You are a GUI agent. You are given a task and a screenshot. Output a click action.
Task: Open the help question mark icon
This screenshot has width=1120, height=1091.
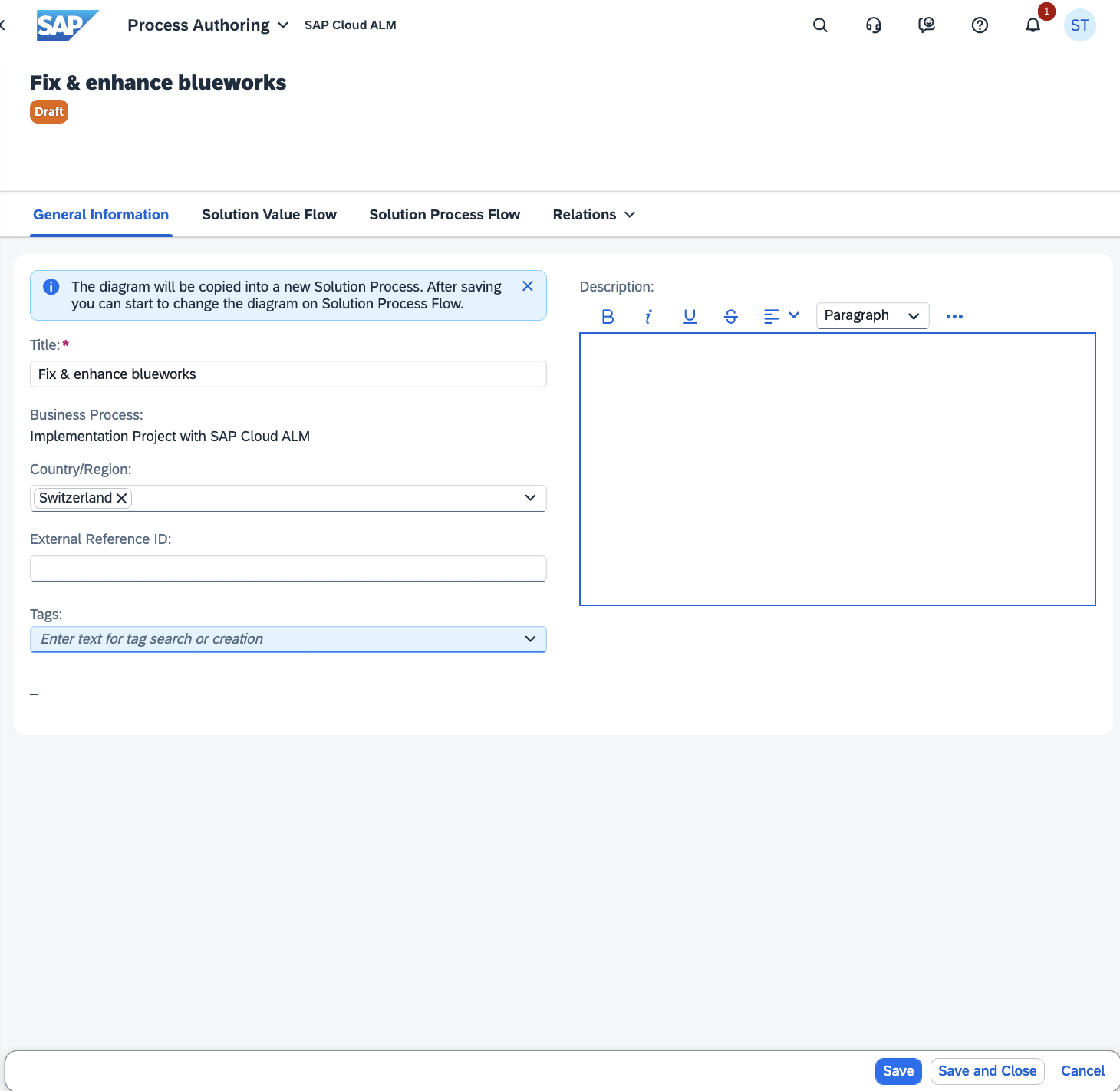click(x=980, y=25)
